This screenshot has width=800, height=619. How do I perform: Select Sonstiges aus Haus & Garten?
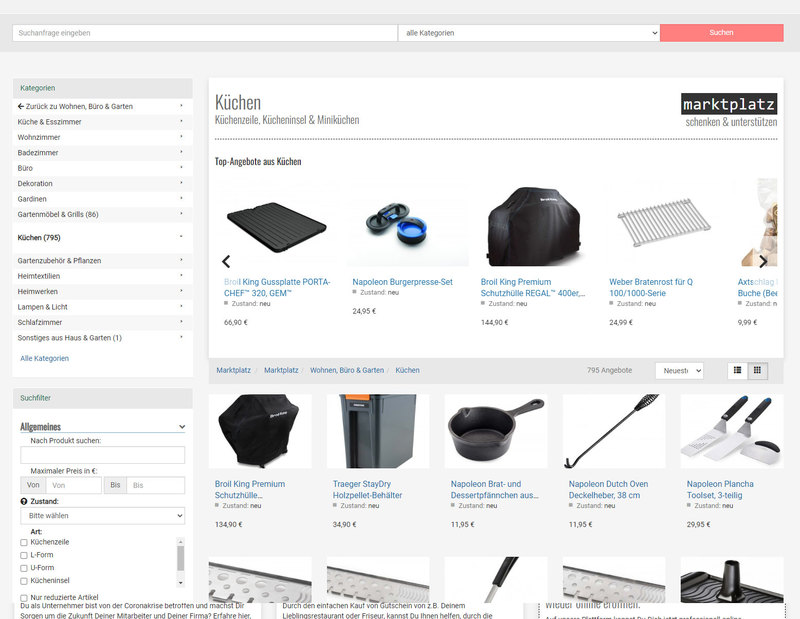click(x=69, y=338)
